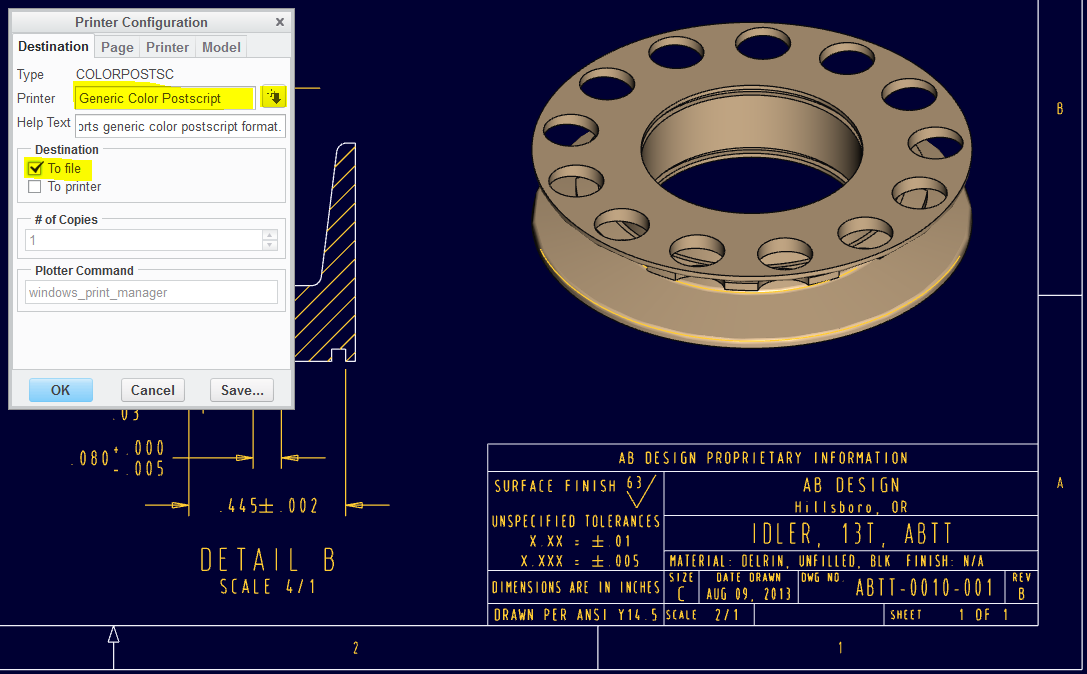Close the Printer Configuration dialog

click(280, 22)
